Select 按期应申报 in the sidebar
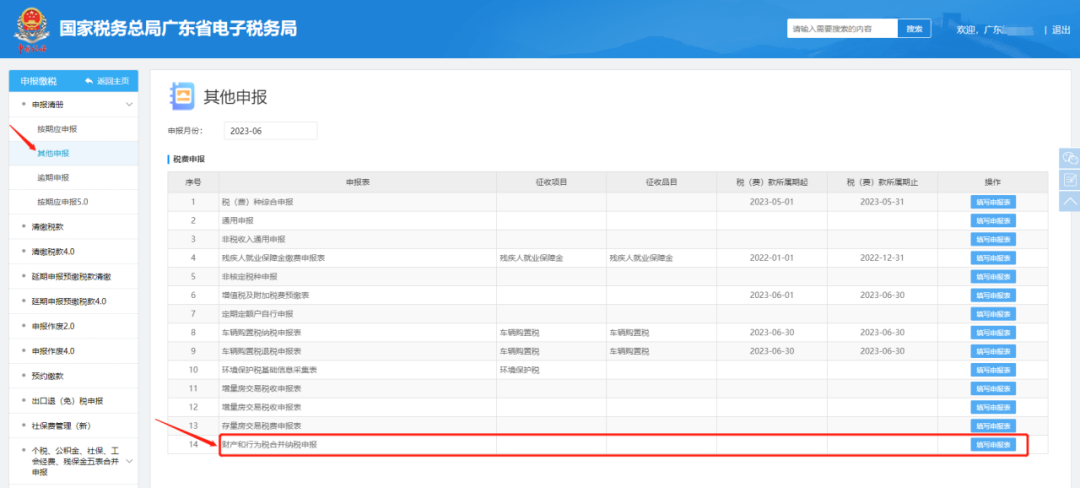Image resolution: width=1080 pixels, height=488 pixels. click(57, 129)
